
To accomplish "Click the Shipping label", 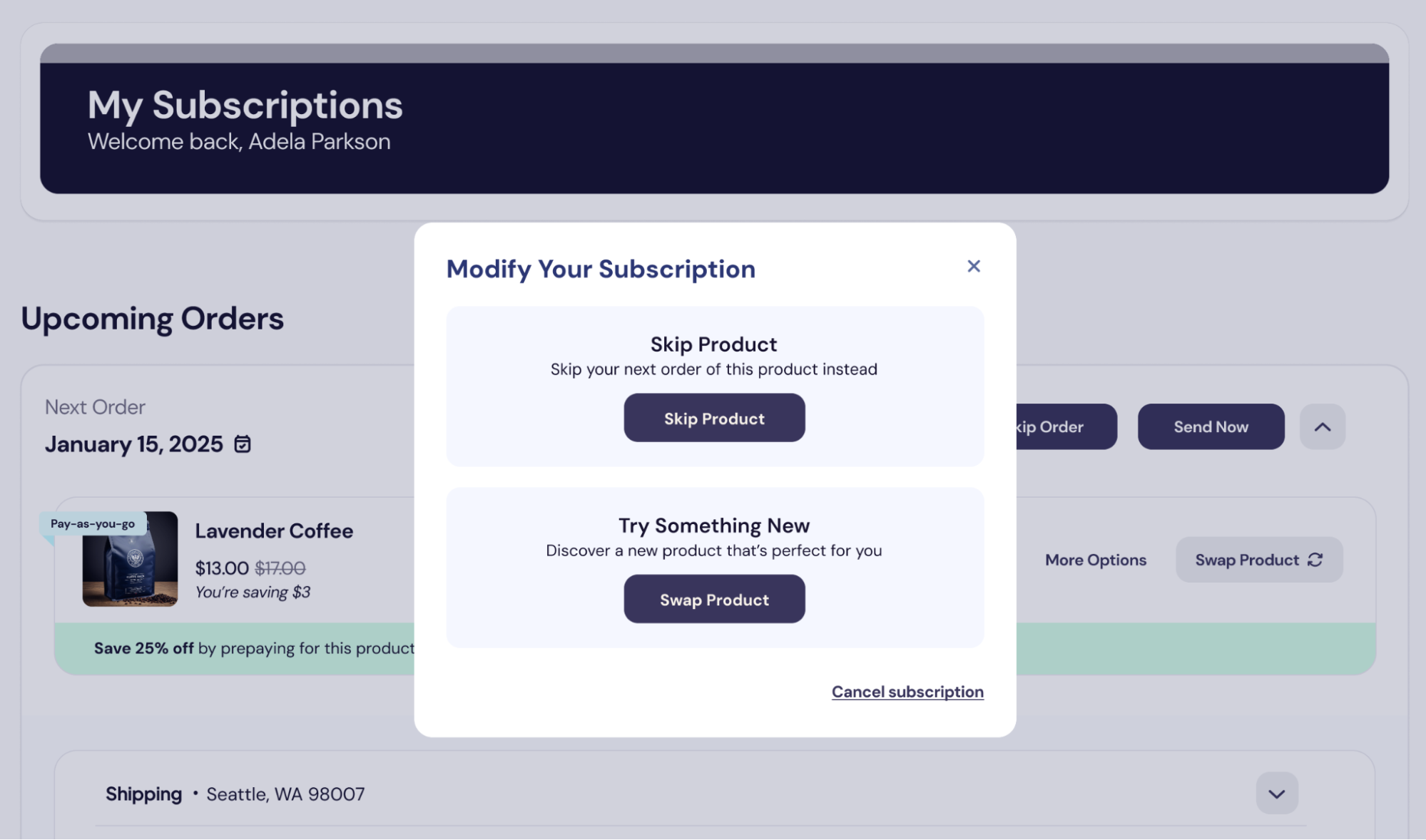I will [143, 794].
